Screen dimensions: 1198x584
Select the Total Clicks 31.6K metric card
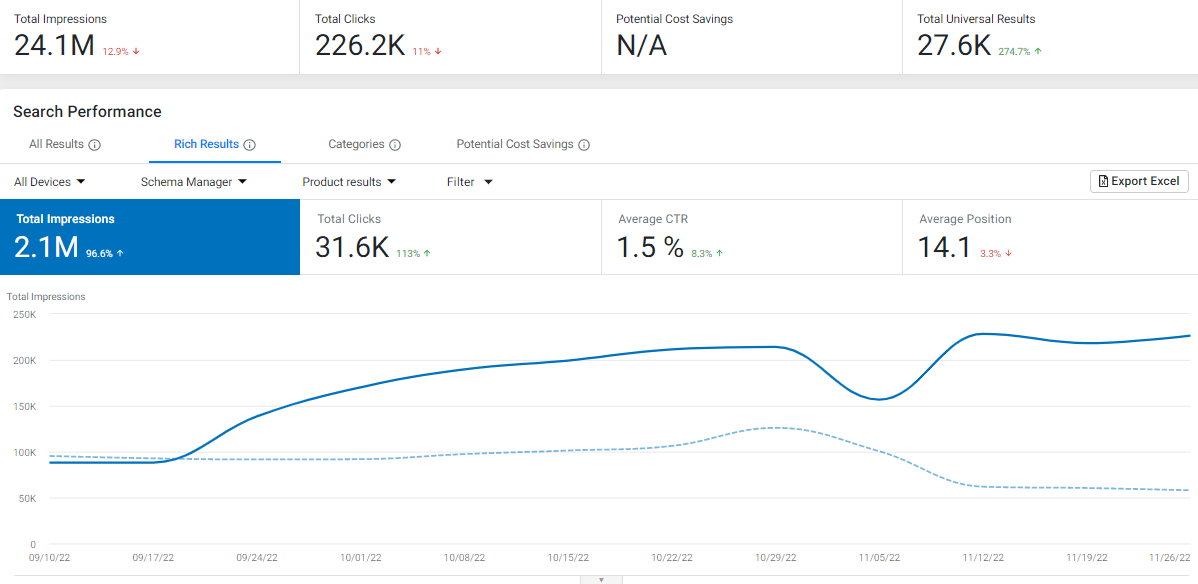(x=449, y=237)
